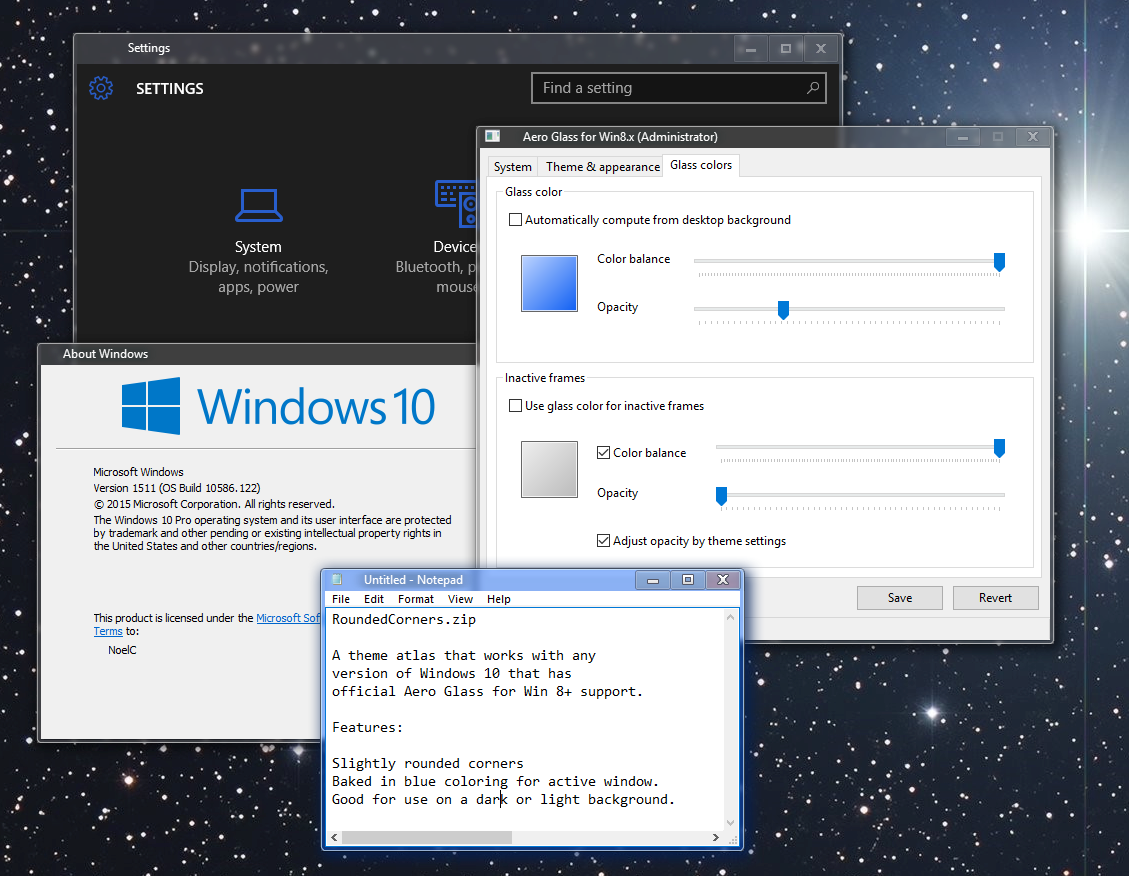The image size is (1129, 876).
Task: Uncheck Adjust opacity by theme settings
Action: pos(603,541)
